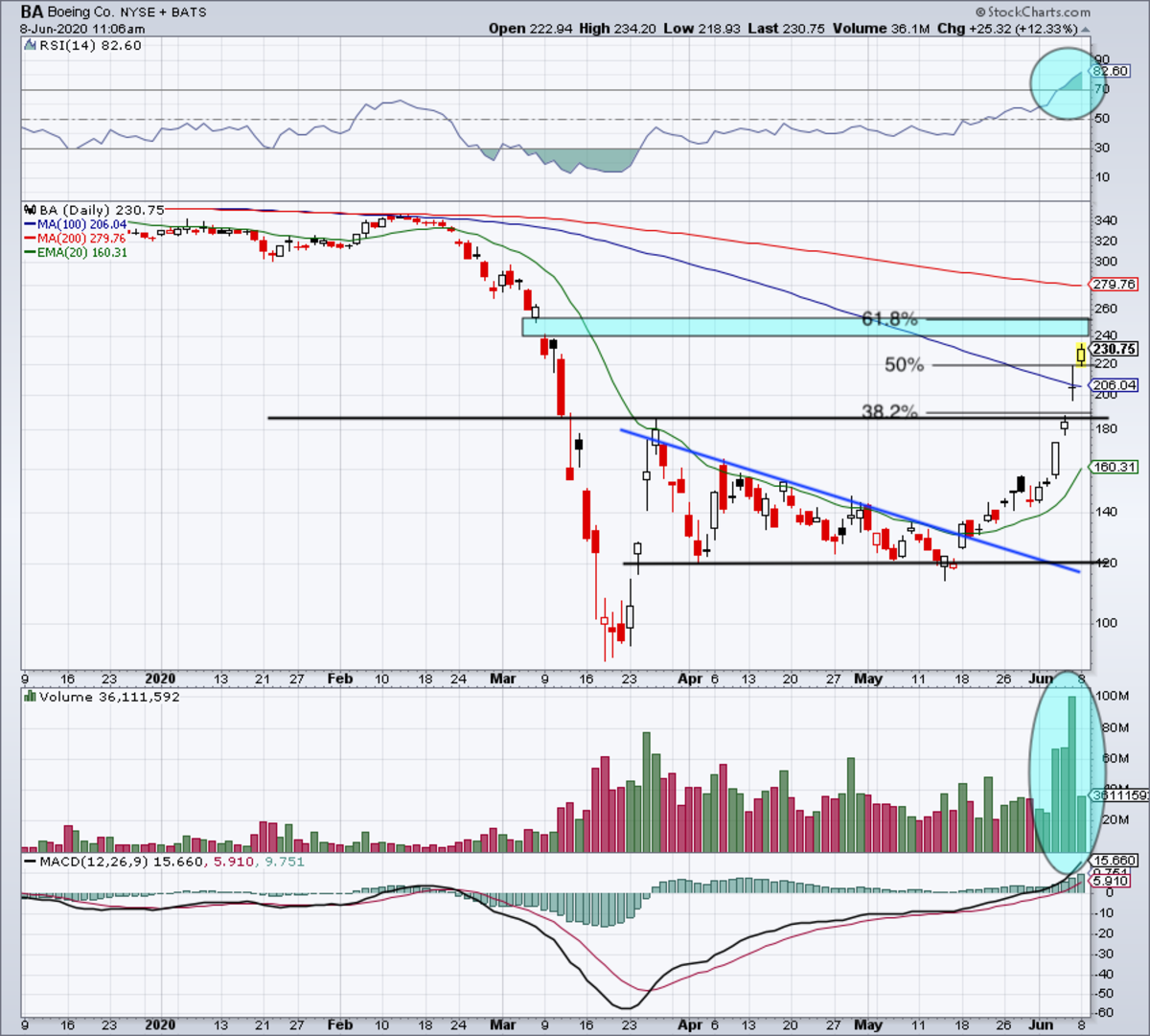Click the yellow current-day candle near 230.75
Viewport: 1150px width, 1036px height.
click(x=1081, y=354)
